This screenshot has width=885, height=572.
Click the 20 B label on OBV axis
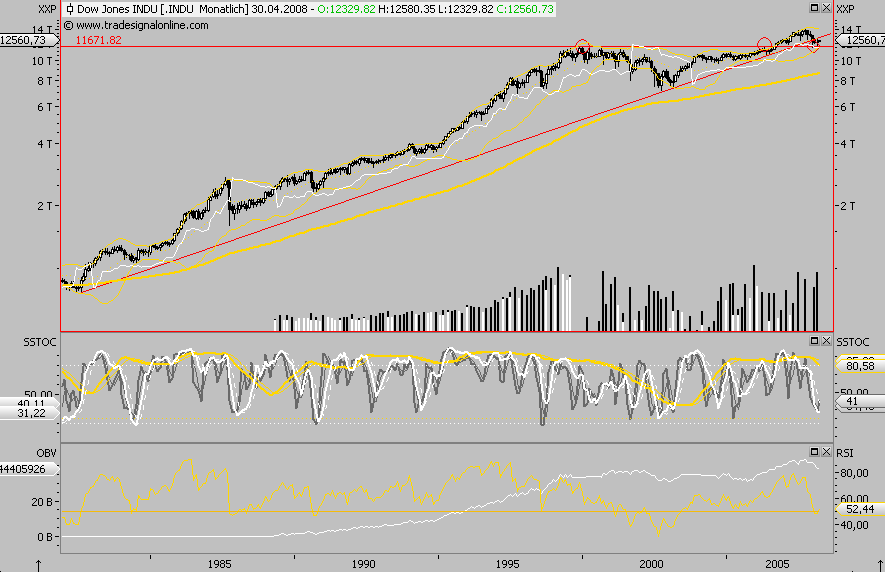tap(42, 501)
